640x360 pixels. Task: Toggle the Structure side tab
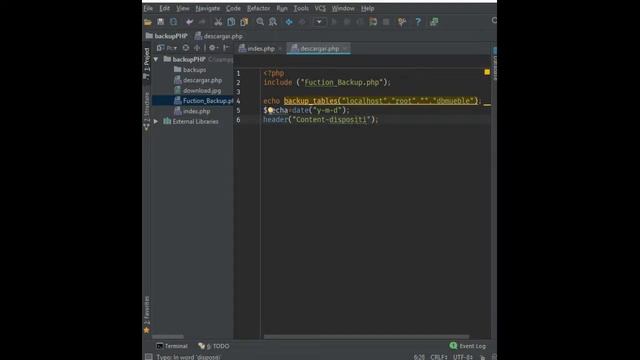click(147, 111)
